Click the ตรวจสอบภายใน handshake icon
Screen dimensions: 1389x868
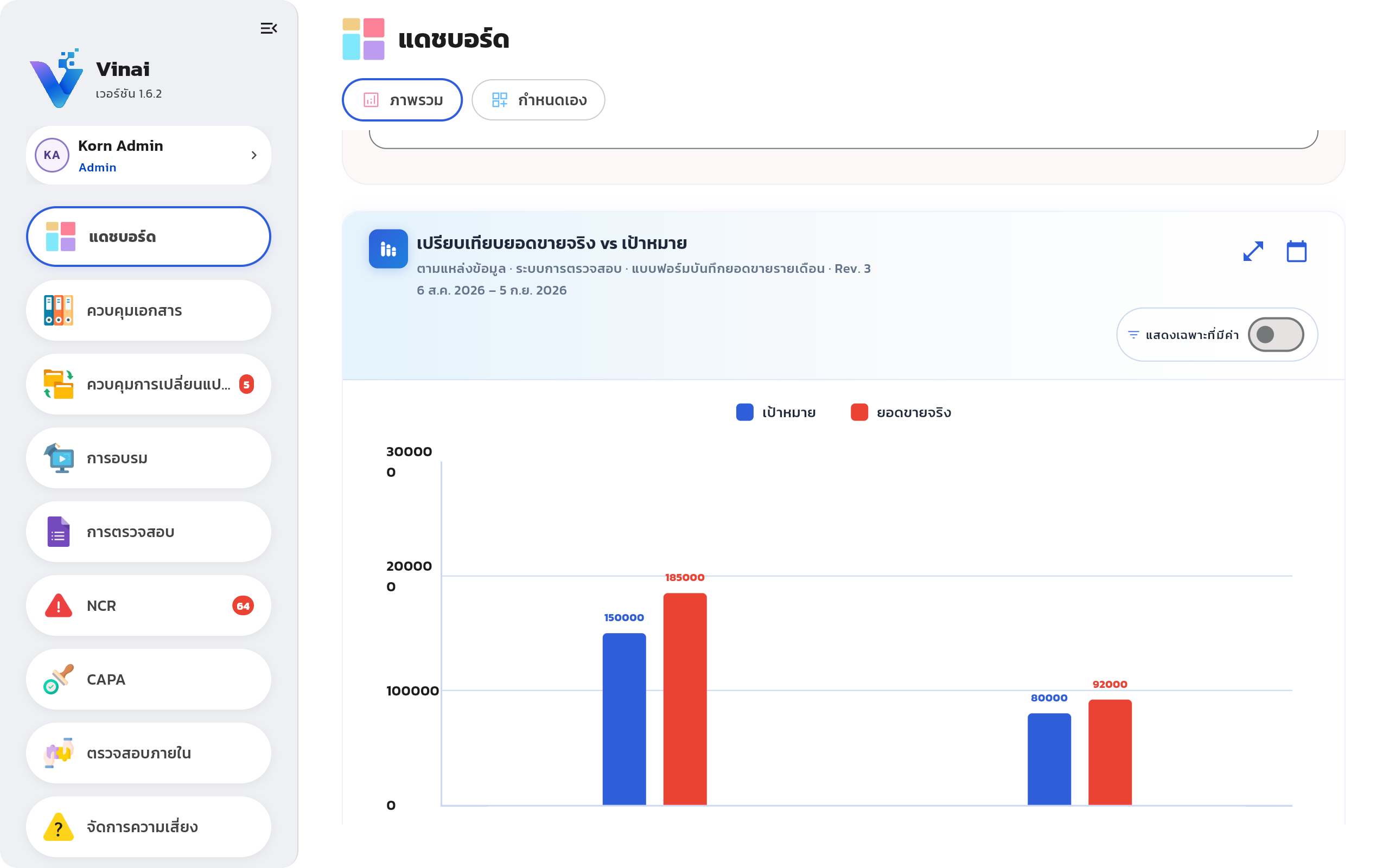point(59,753)
